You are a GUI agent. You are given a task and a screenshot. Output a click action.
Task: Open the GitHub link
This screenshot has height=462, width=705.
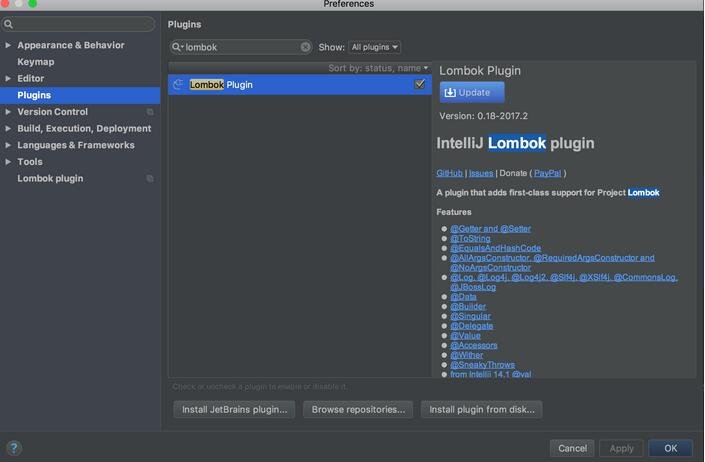click(x=449, y=173)
